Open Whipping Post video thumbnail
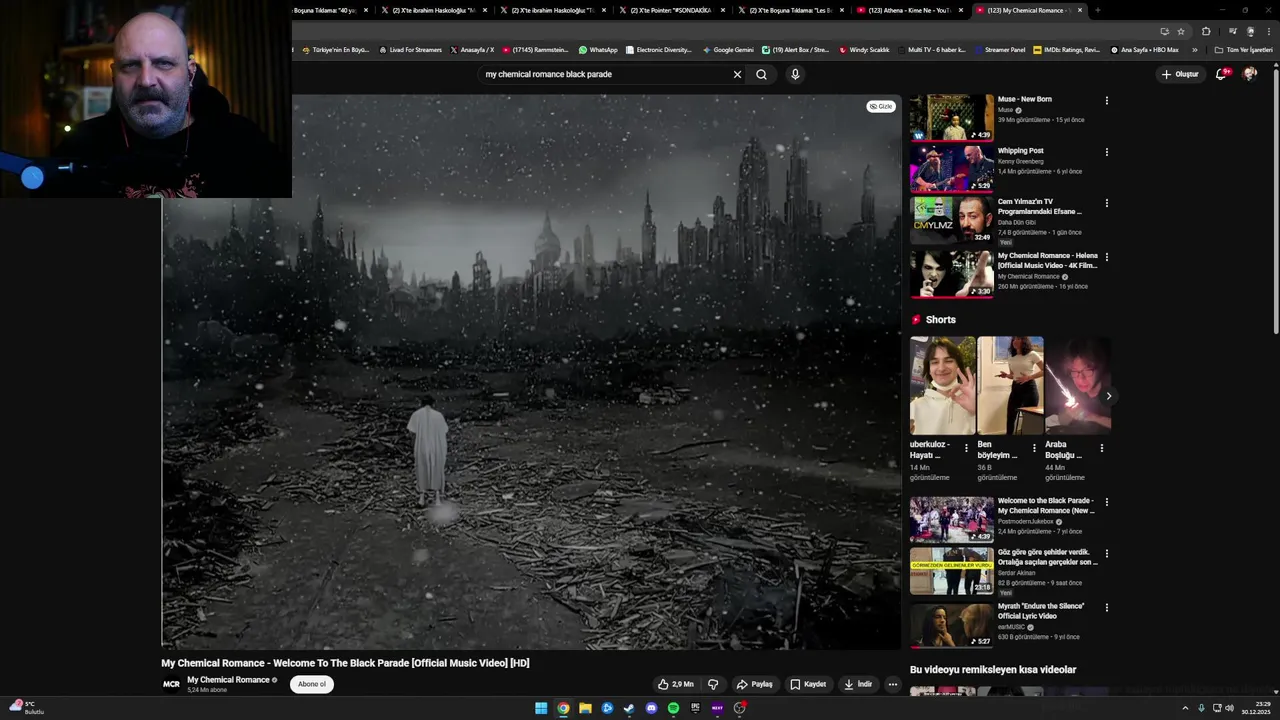The height and width of the screenshot is (720, 1280). click(952, 169)
